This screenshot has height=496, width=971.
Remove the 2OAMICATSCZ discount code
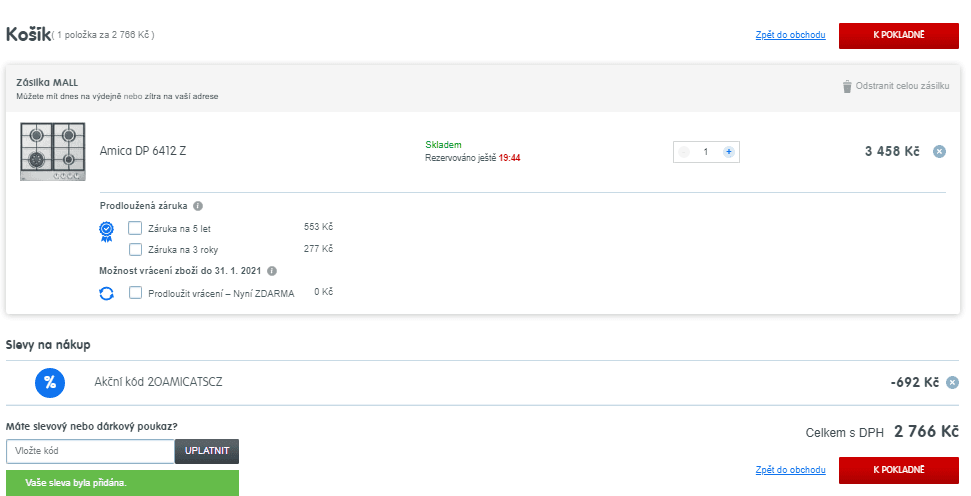[953, 383]
